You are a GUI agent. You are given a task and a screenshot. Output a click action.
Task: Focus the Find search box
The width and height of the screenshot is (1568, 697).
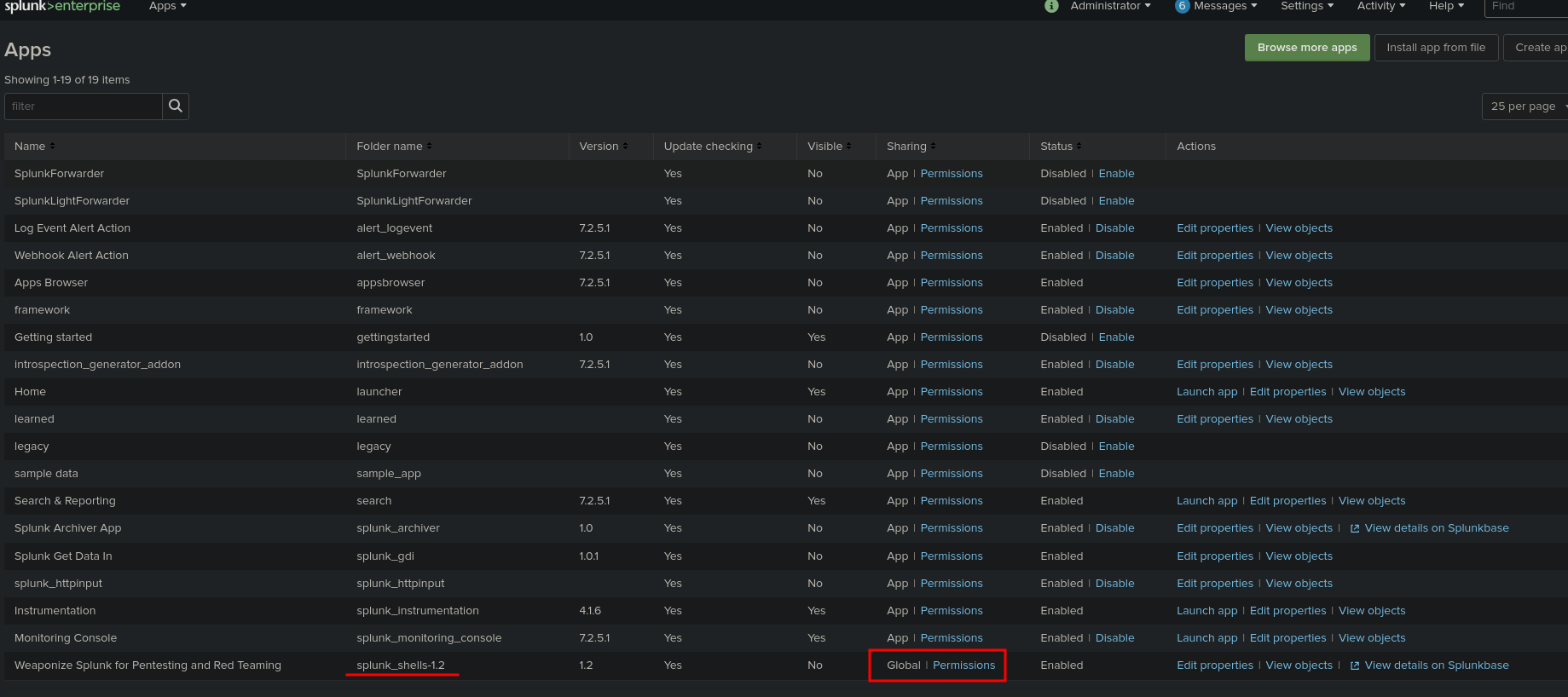click(x=1526, y=7)
